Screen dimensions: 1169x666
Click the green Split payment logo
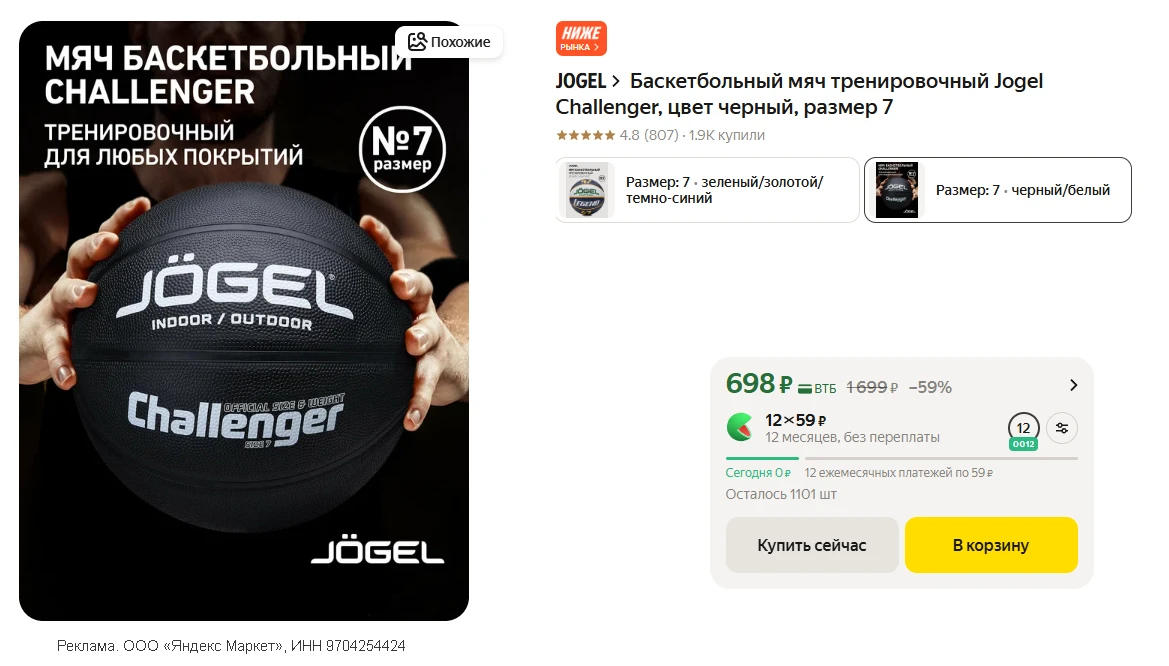click(x=740, y=427)
